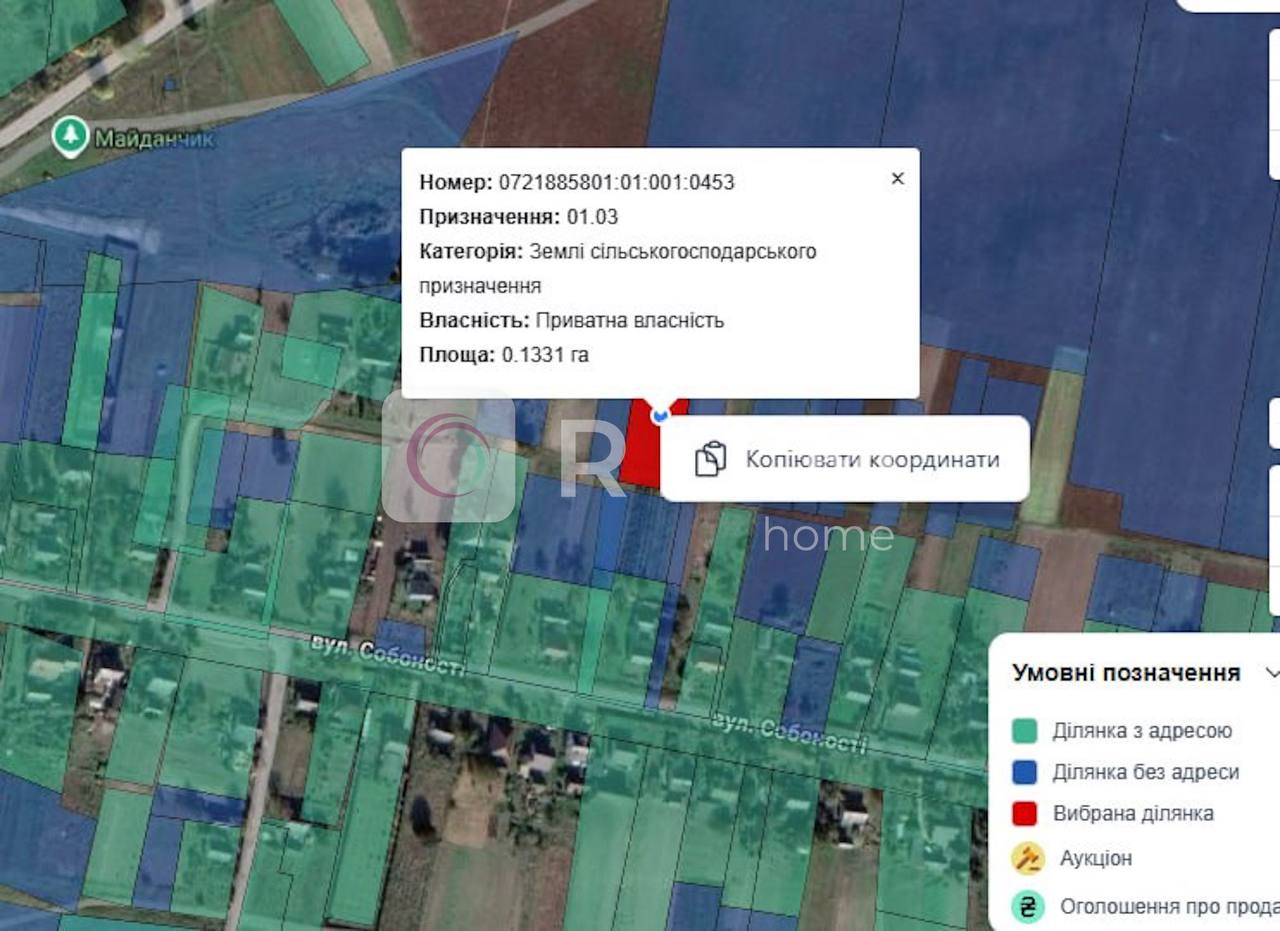Click the blue Ділянка без адреси swatch
Image resolution: width=1280 pixels, height=931 pixels.
click(1024, 772)
